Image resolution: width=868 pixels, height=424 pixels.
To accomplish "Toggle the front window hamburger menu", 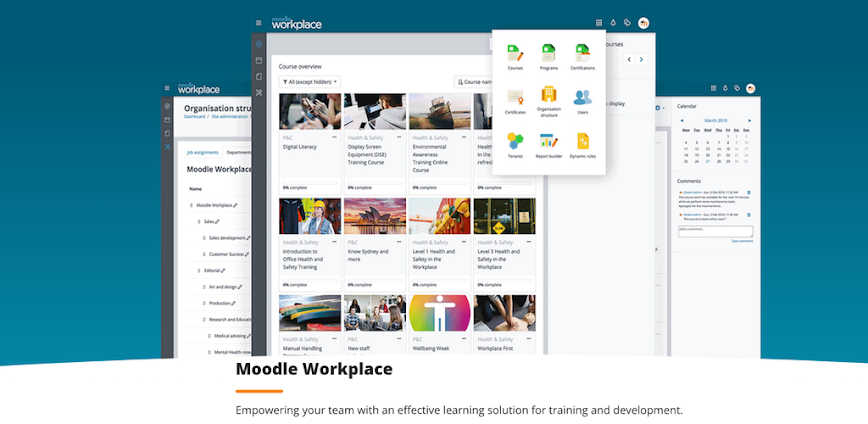I will [258, 22].
